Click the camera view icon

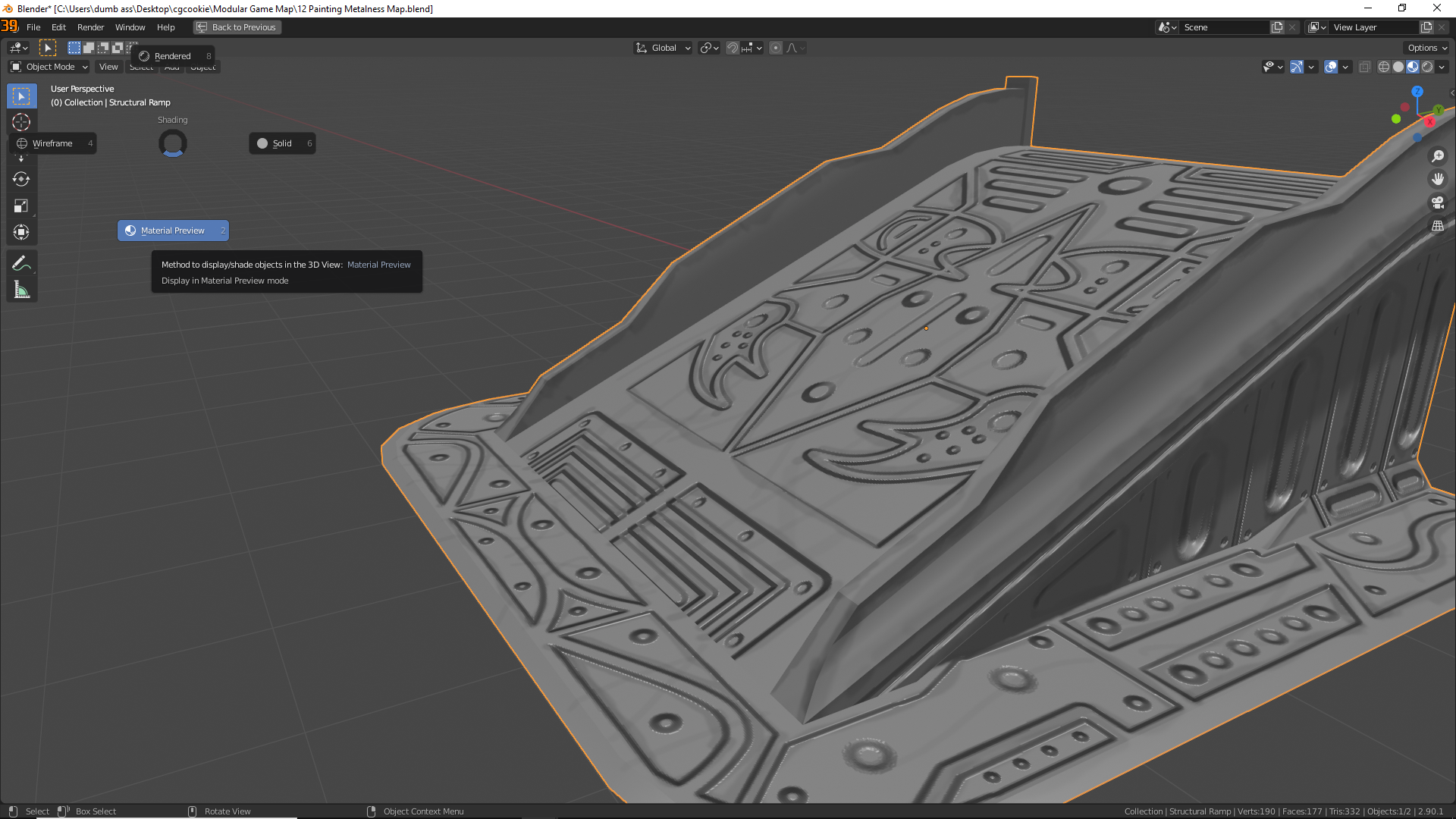point(1438,202)
